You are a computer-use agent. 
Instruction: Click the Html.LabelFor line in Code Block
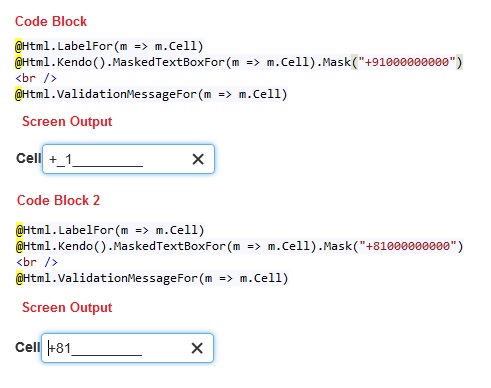click(109, 46)
